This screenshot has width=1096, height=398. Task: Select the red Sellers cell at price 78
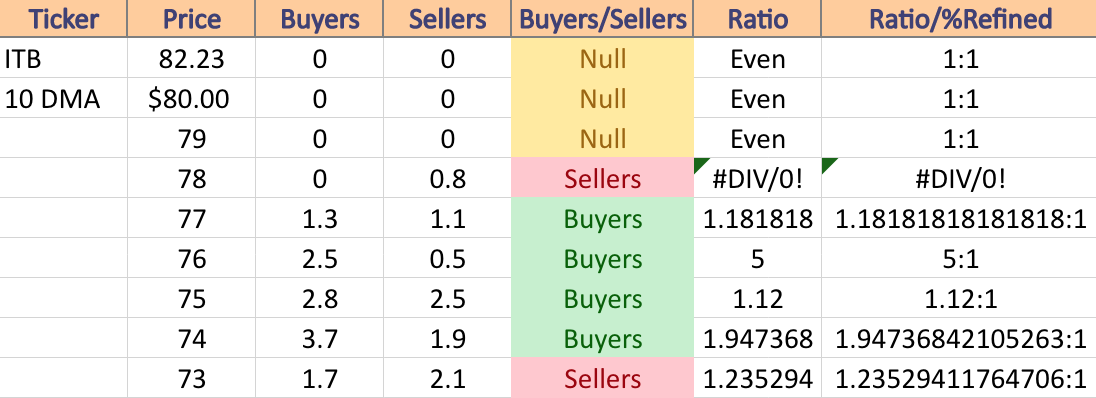coord(603,178)
